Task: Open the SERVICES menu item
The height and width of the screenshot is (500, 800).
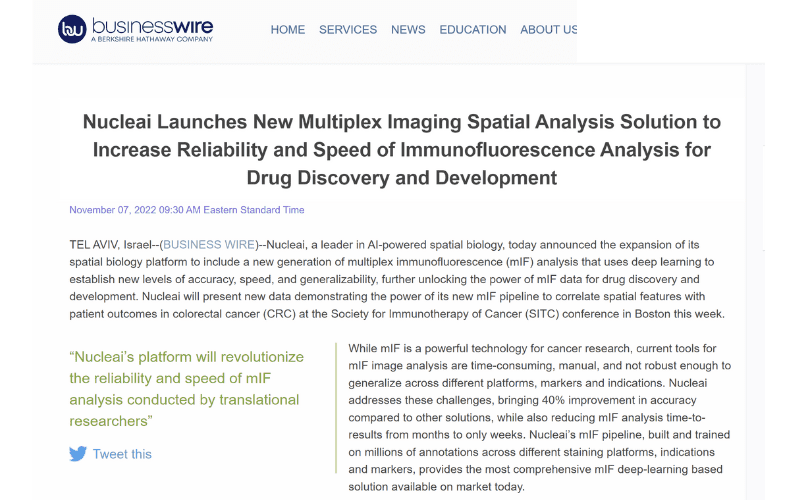Action: [x=348, y=30]
